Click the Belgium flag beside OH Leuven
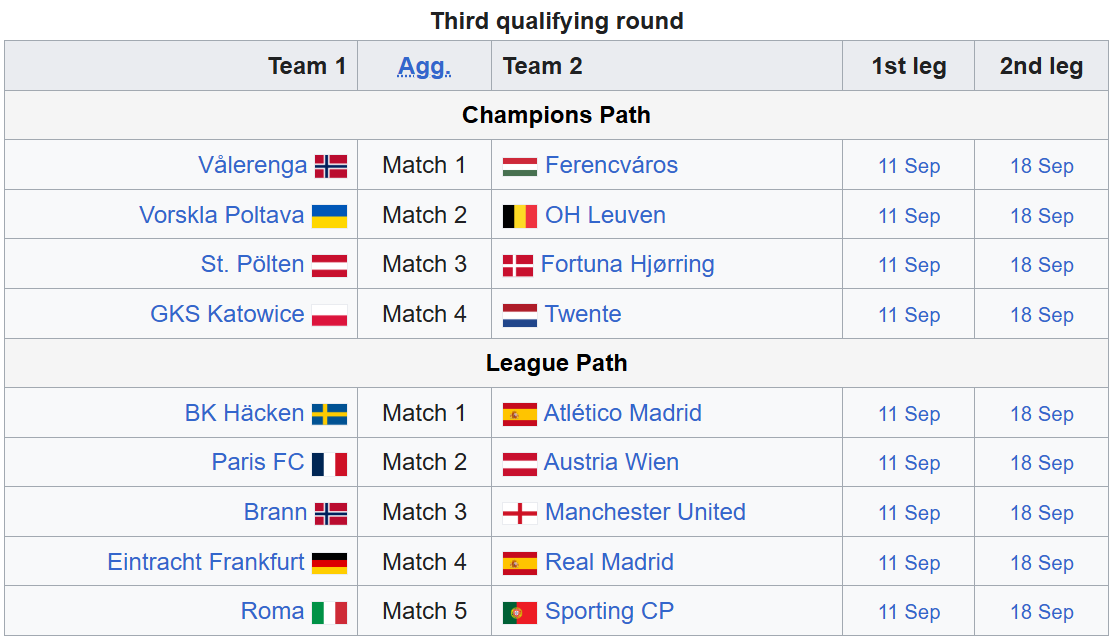The width and height of the screenshot is (1117, 639). pos(519,216)
